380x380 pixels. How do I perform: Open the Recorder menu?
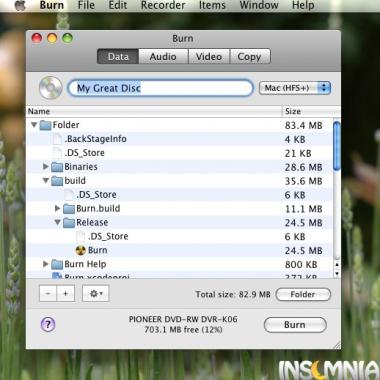coord(163,5)
